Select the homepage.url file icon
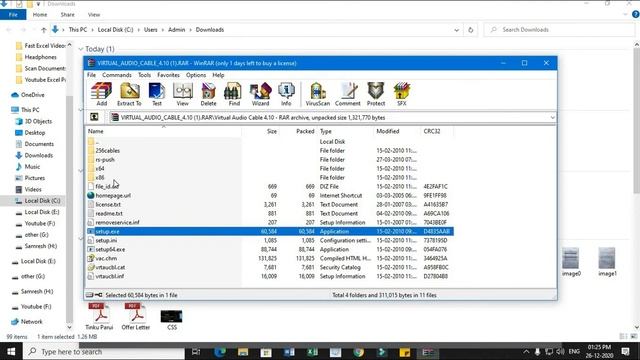640x360 pixels. tap(91, 196)
